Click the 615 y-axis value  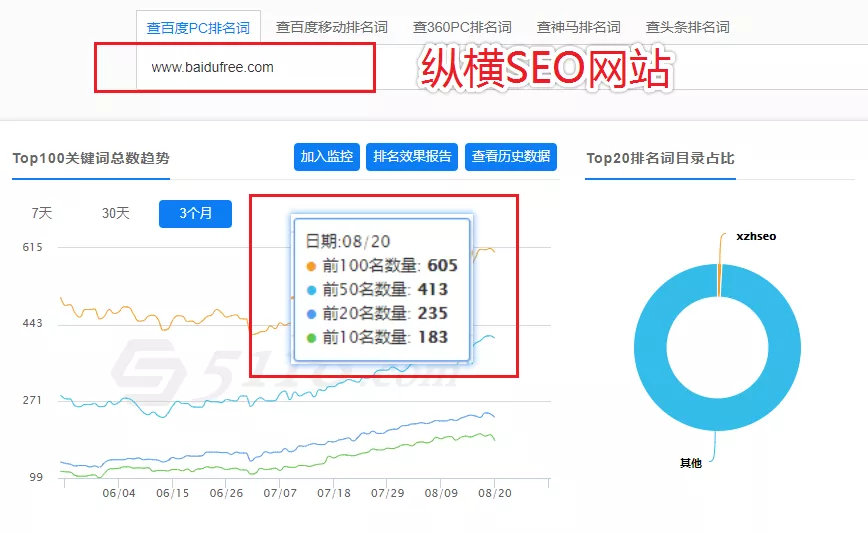(x=33, y=247)
